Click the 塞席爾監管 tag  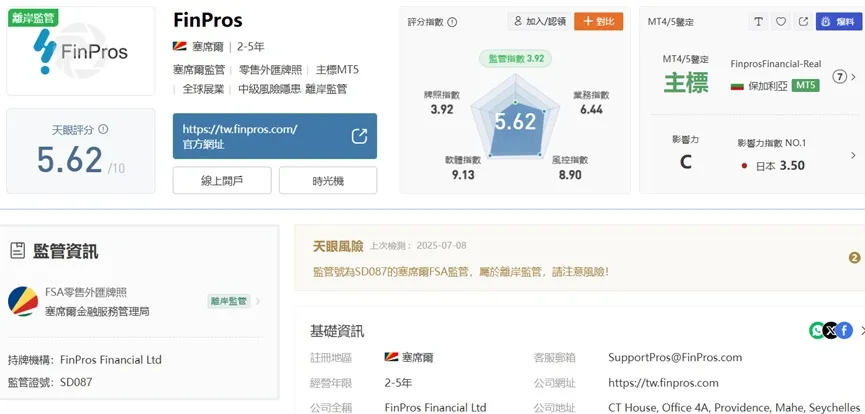(x=199, y=70)
